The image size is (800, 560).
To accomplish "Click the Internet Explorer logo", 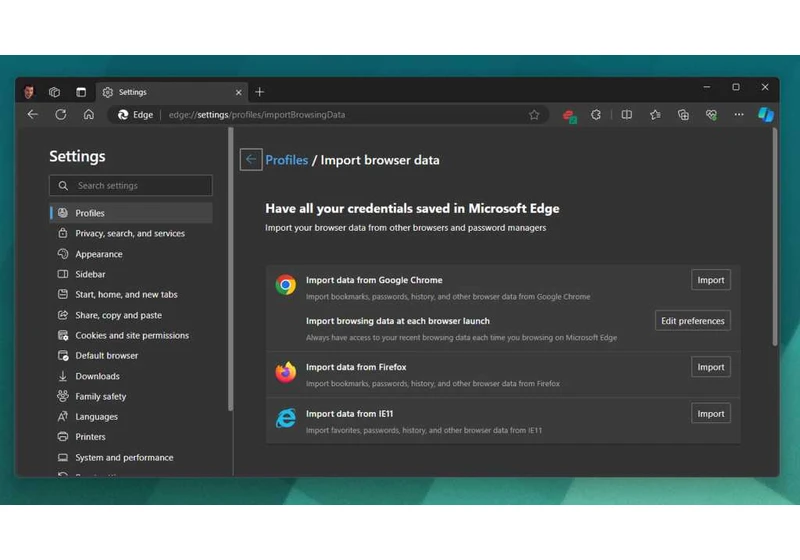I will point(286,418).
